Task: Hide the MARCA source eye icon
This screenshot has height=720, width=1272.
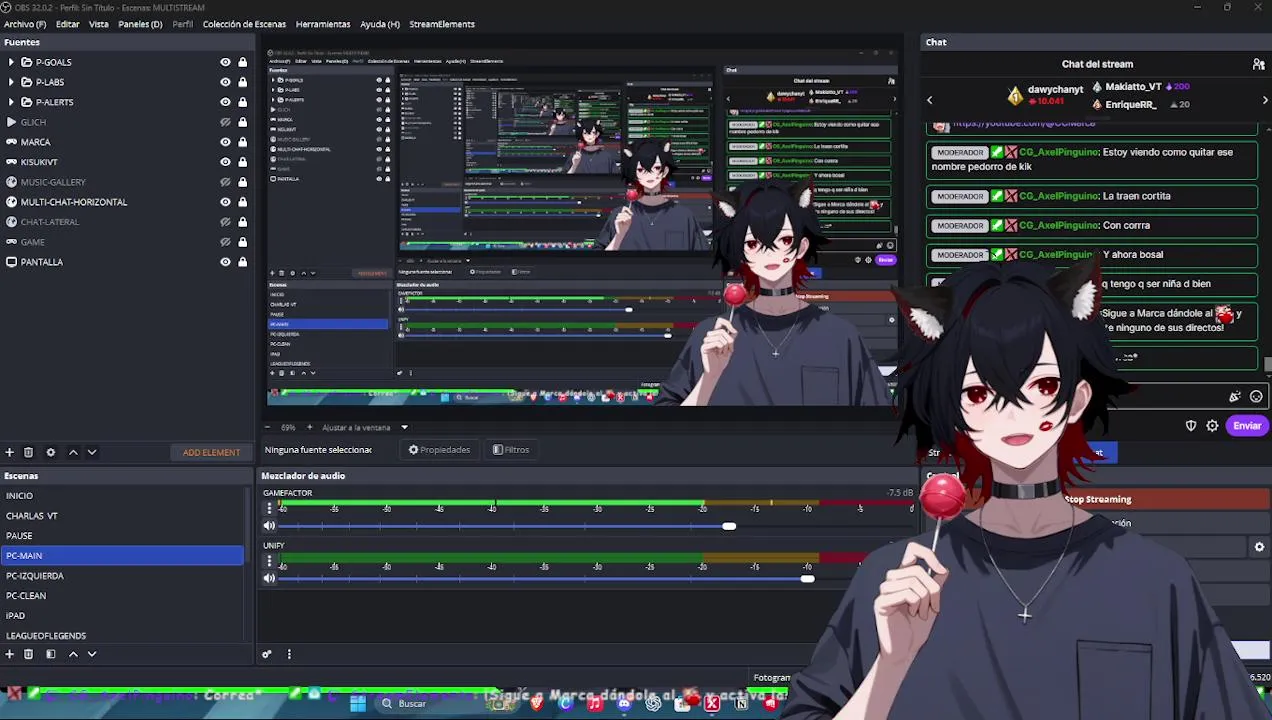Action: [x=225, y=142]
